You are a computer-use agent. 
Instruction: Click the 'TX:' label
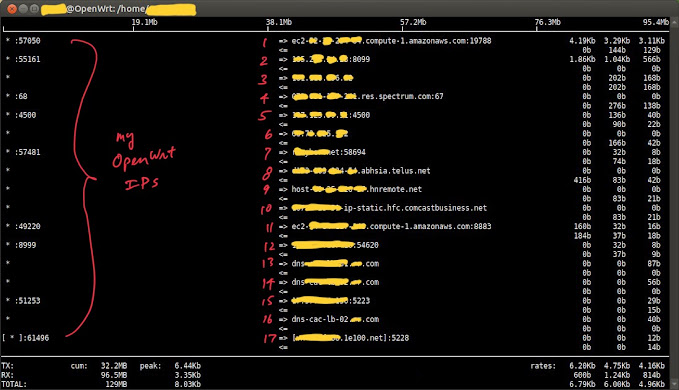click(x=7, y=366)
